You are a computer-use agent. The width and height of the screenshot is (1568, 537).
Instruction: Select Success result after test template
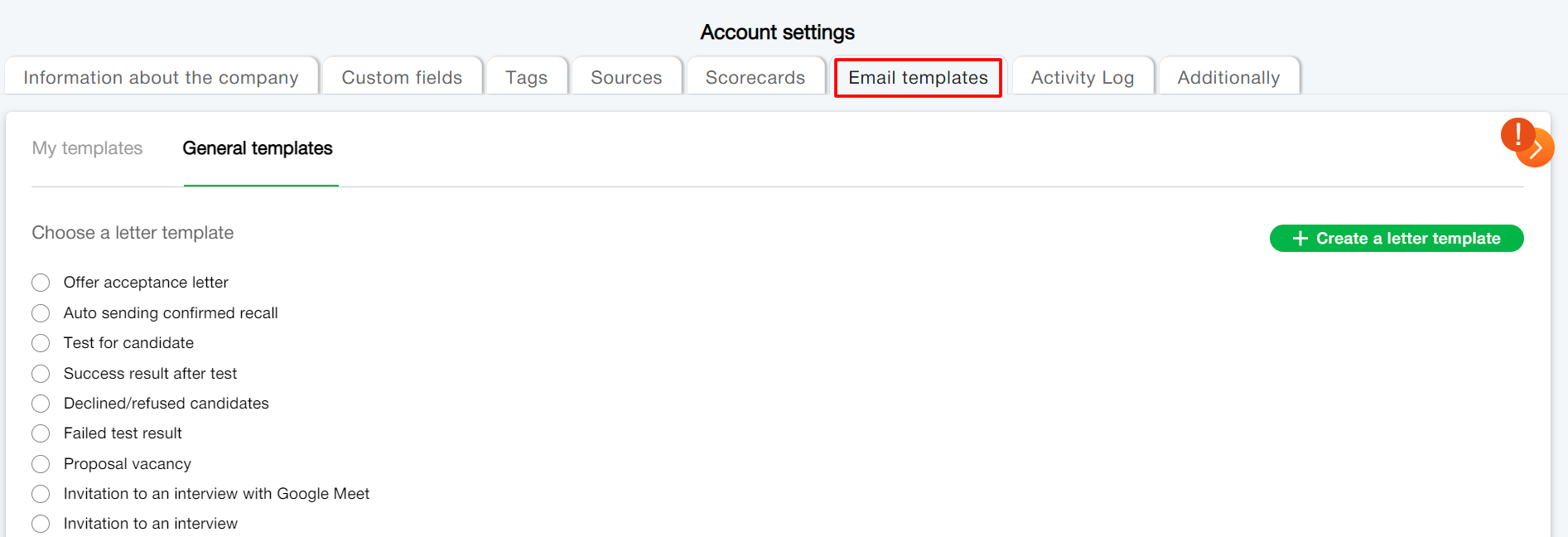[41, 374]
